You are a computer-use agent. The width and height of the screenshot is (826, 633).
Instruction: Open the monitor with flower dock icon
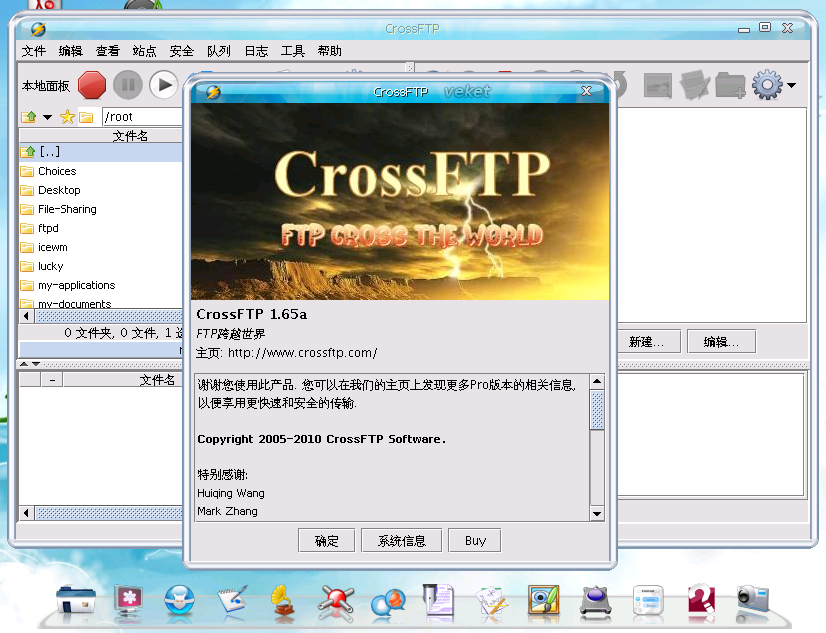(129, 600)
